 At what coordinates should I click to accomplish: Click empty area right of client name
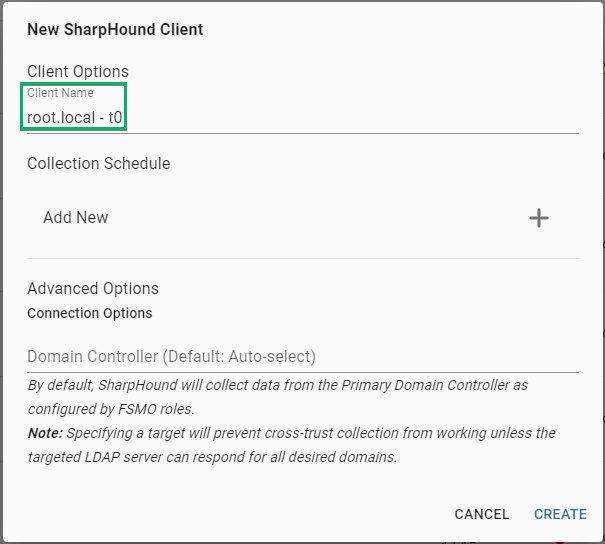(x=351, y=117)
